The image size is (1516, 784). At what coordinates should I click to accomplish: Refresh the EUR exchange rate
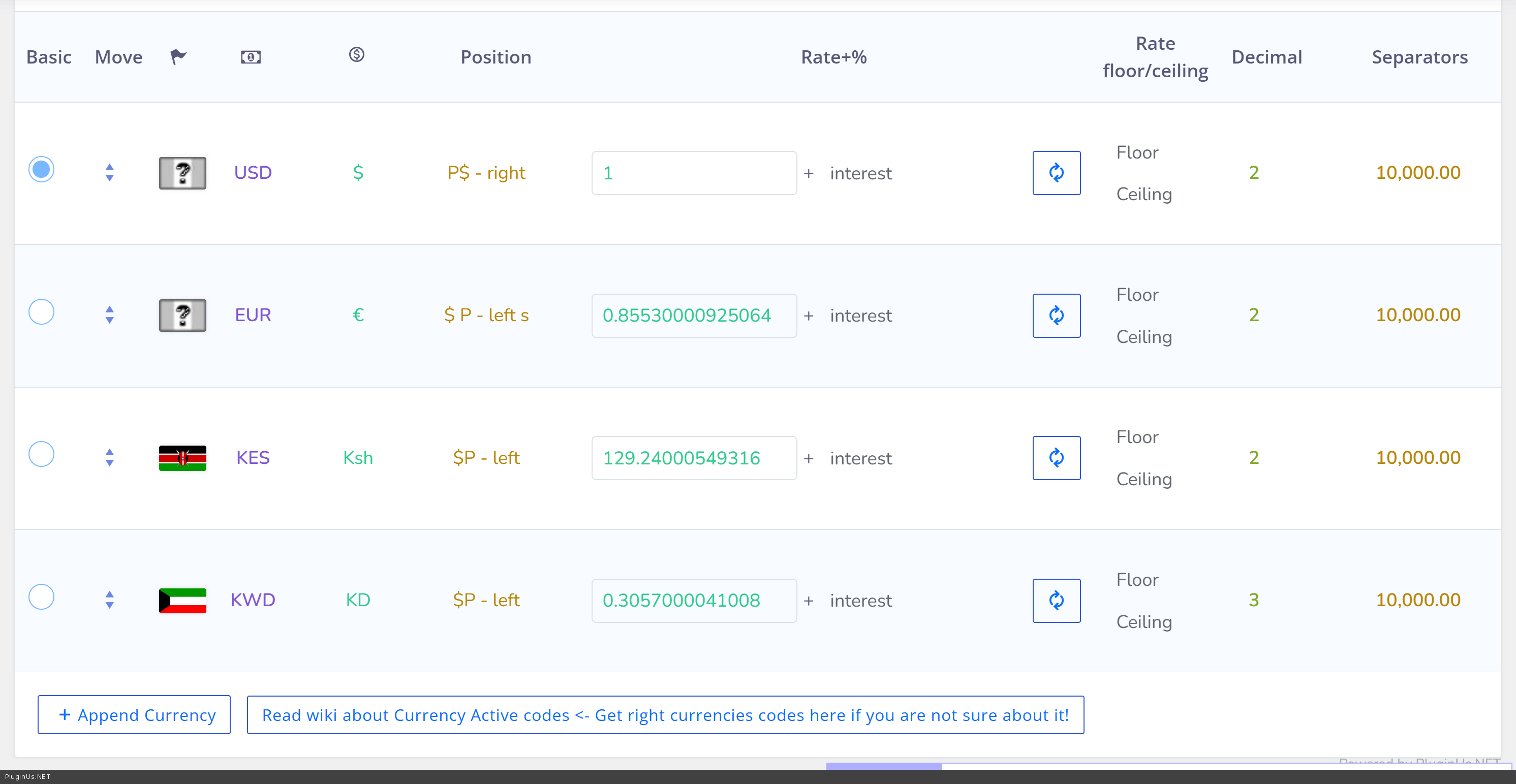(x=1056, y=316)
